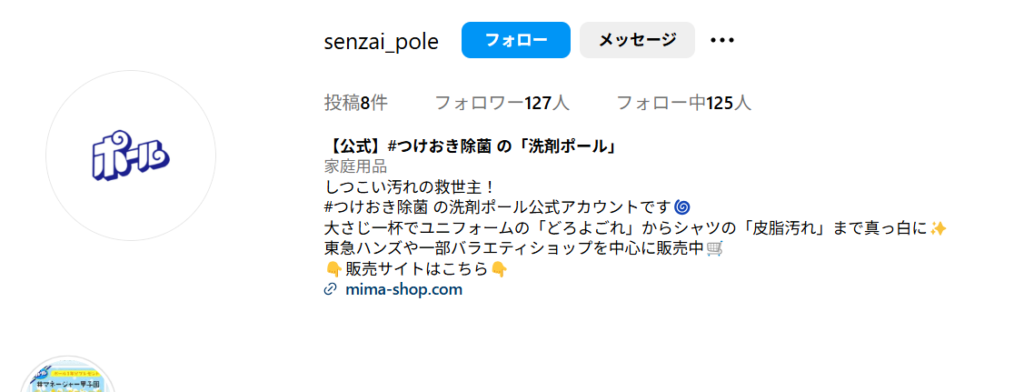Screen dimensions: 1024x392
Task: Click the chain link icon beside mima-shop.com
Action: click(330, 289)
